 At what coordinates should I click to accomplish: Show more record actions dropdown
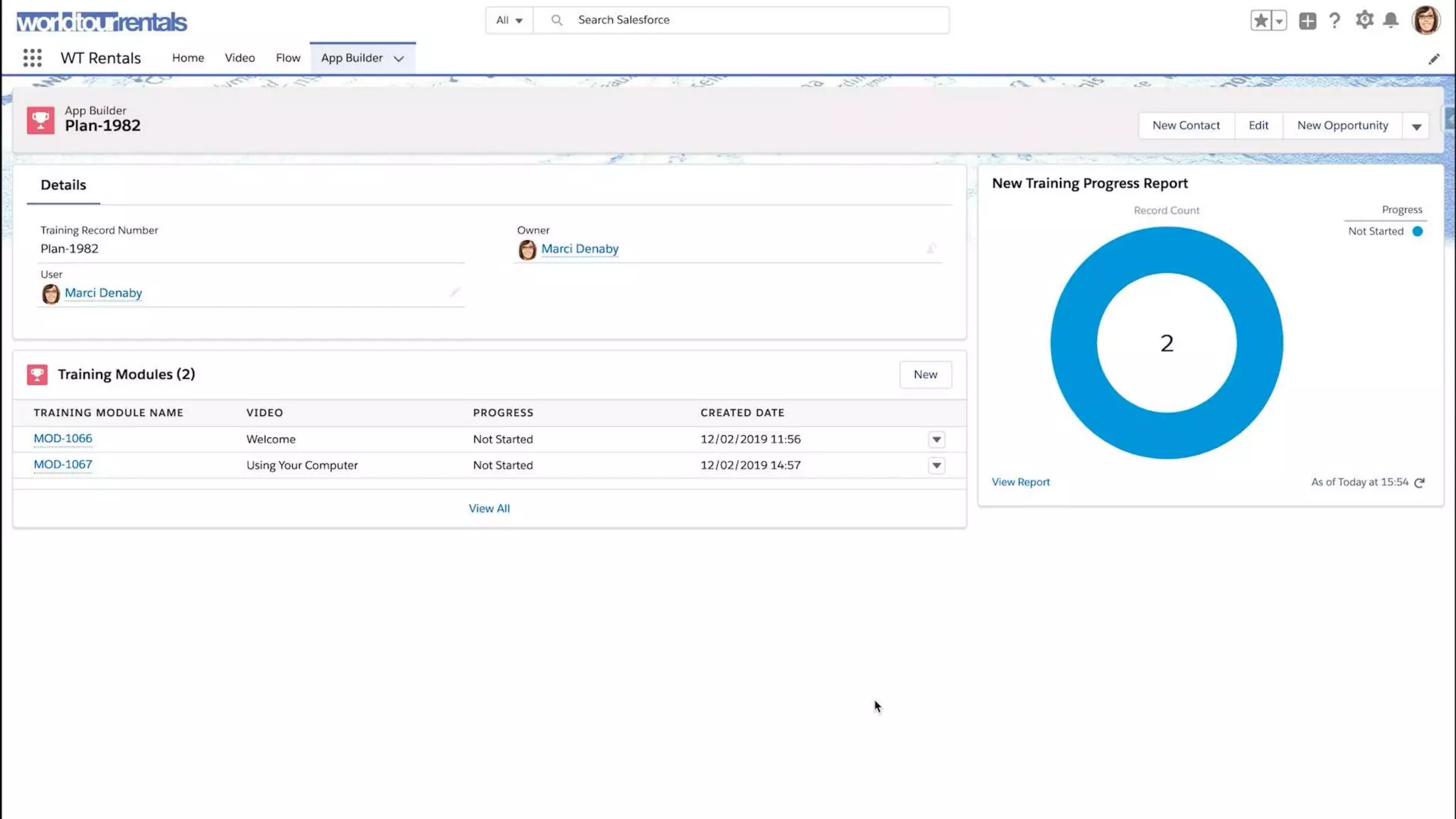tap(1416, 126)
